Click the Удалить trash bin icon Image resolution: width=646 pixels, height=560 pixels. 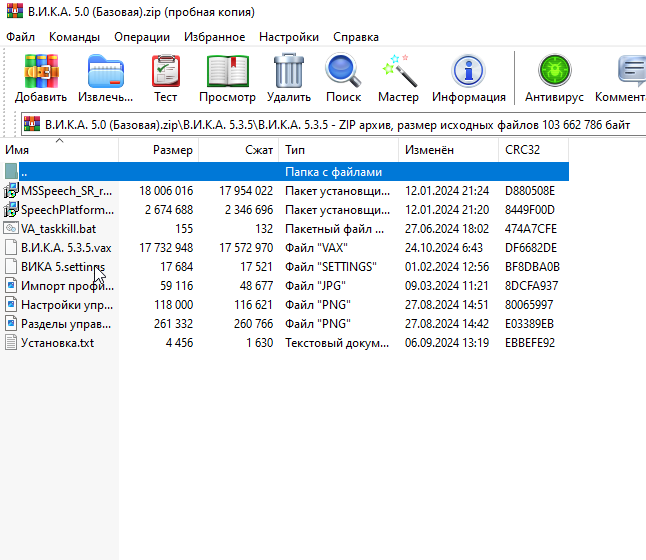click(289, 71)
